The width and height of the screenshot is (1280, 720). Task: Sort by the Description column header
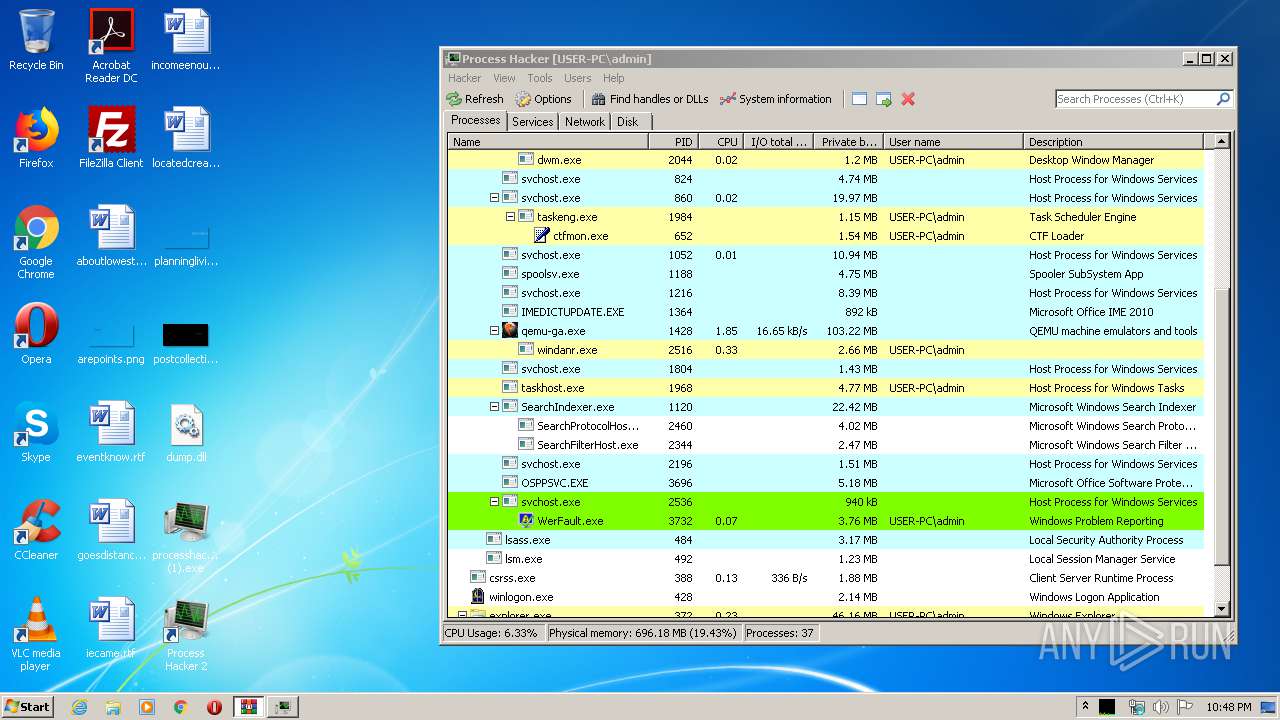[x=1114, y=142]
